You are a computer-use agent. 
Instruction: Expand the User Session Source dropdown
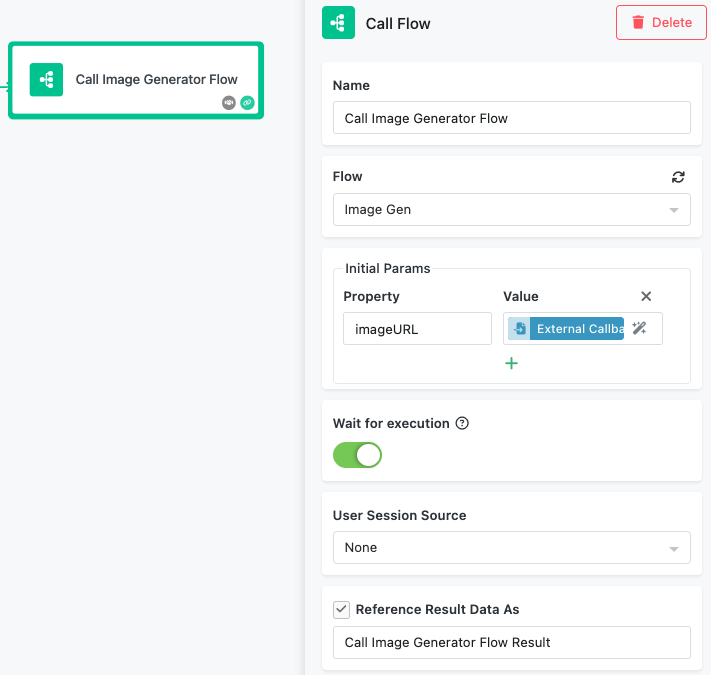pos(511,548)
